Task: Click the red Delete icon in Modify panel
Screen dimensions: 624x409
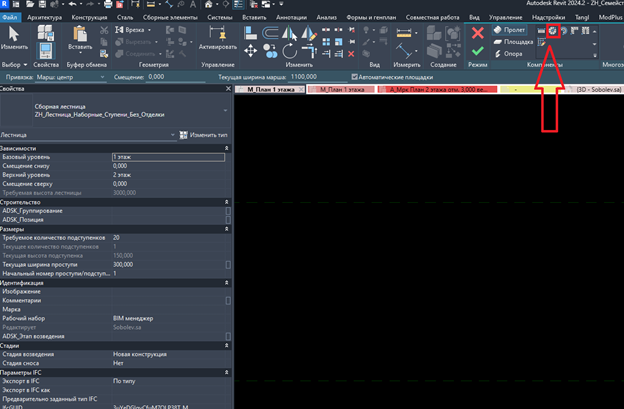Action: pos(351,54)
